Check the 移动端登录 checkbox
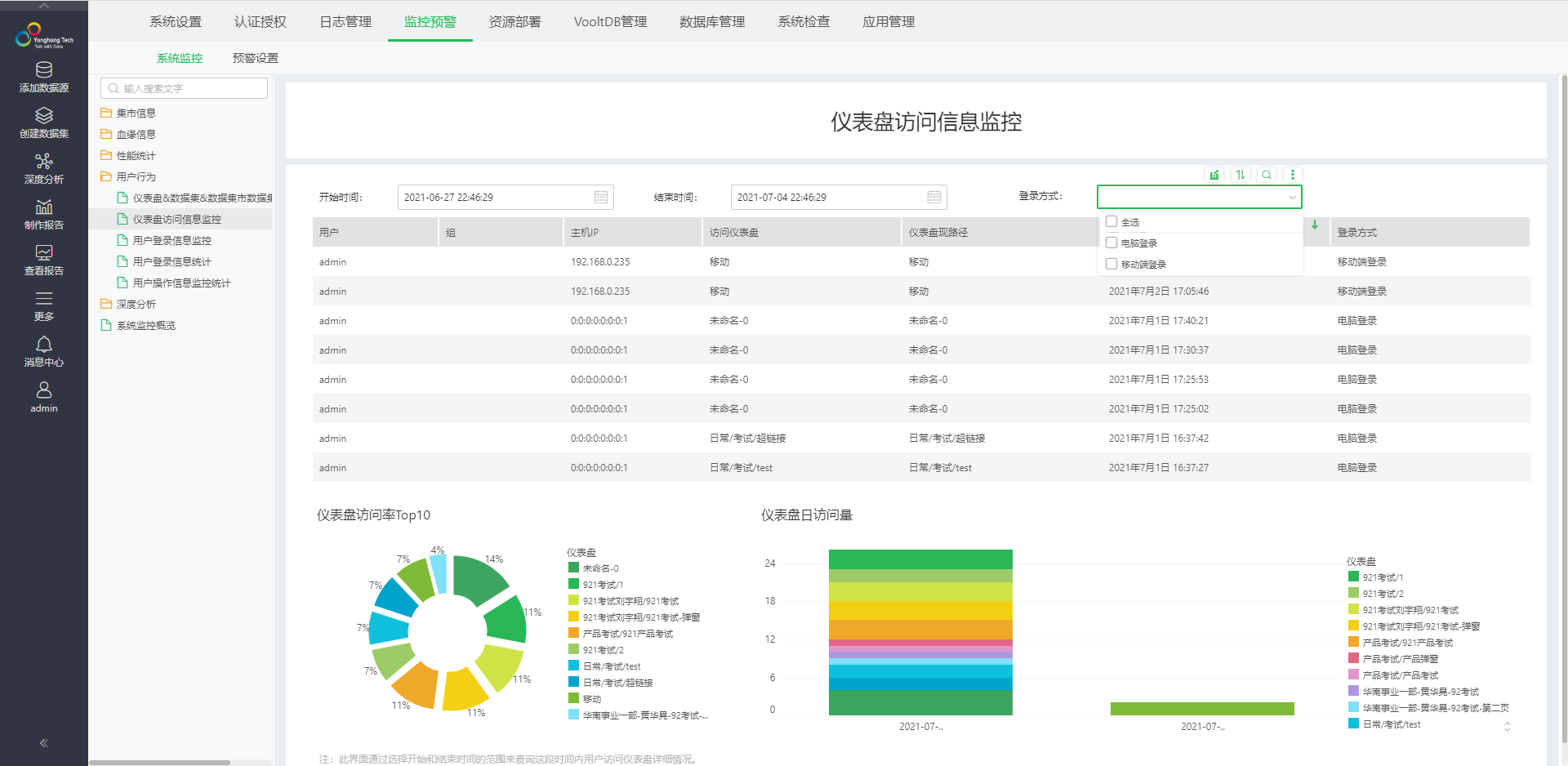Viewport: 1568px width, 766px height. (1111, 264)
